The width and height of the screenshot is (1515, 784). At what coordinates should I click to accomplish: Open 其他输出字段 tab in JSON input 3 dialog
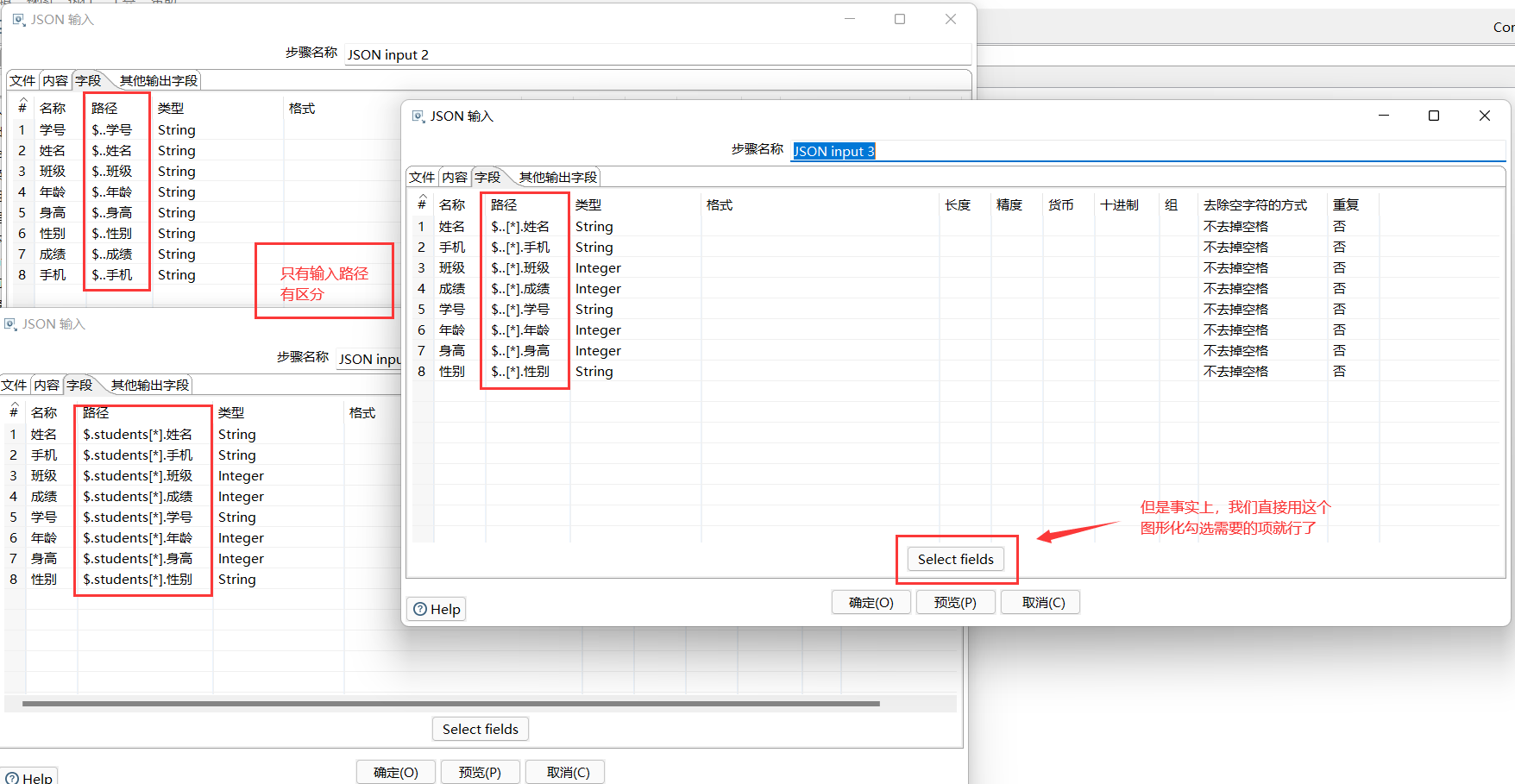point(557,177)
